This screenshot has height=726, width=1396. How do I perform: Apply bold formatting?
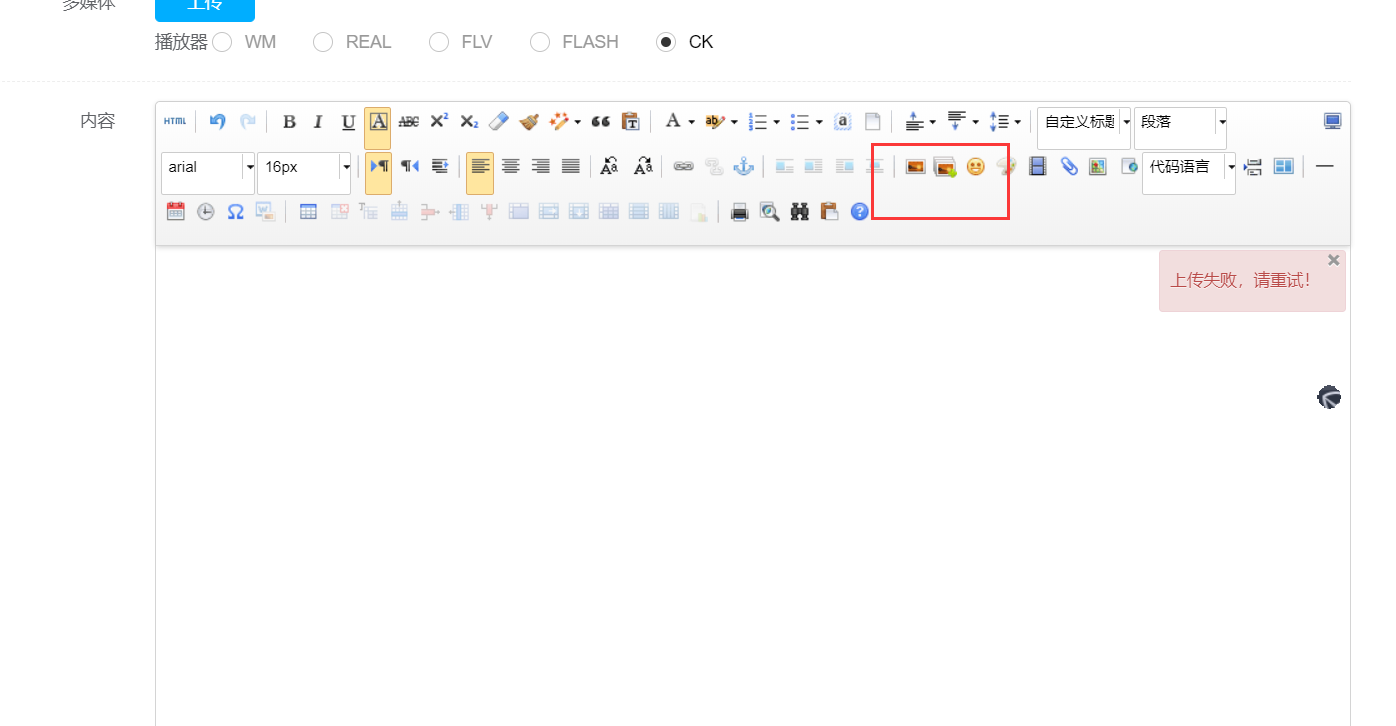289,122
